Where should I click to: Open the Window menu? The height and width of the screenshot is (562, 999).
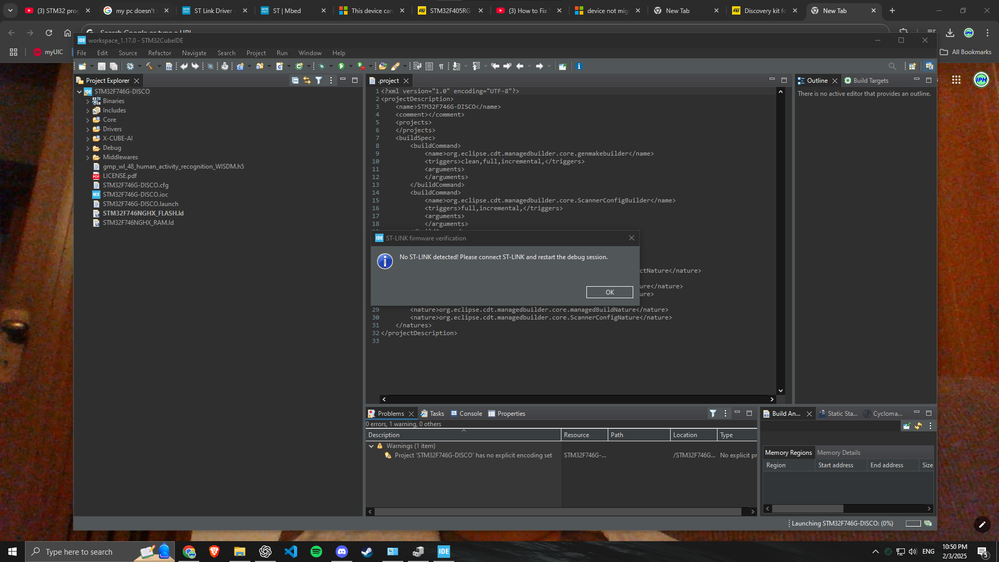point(310,53)
